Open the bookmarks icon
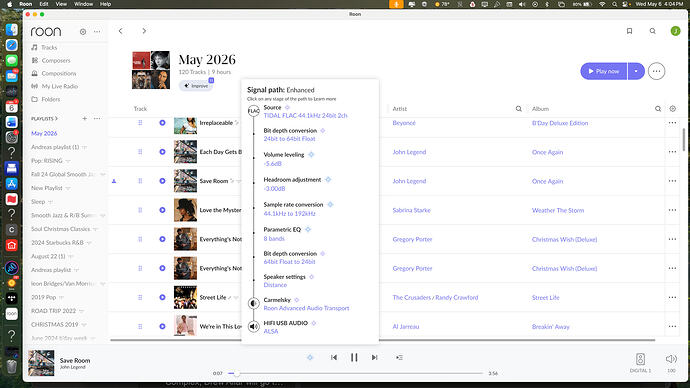 [630, 31]
